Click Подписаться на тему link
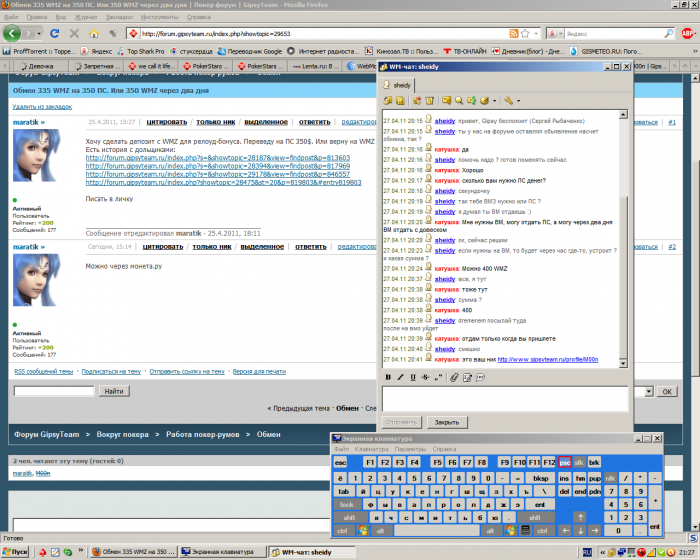The width and height of the screenshot is (700, 560). click(111, 372)
